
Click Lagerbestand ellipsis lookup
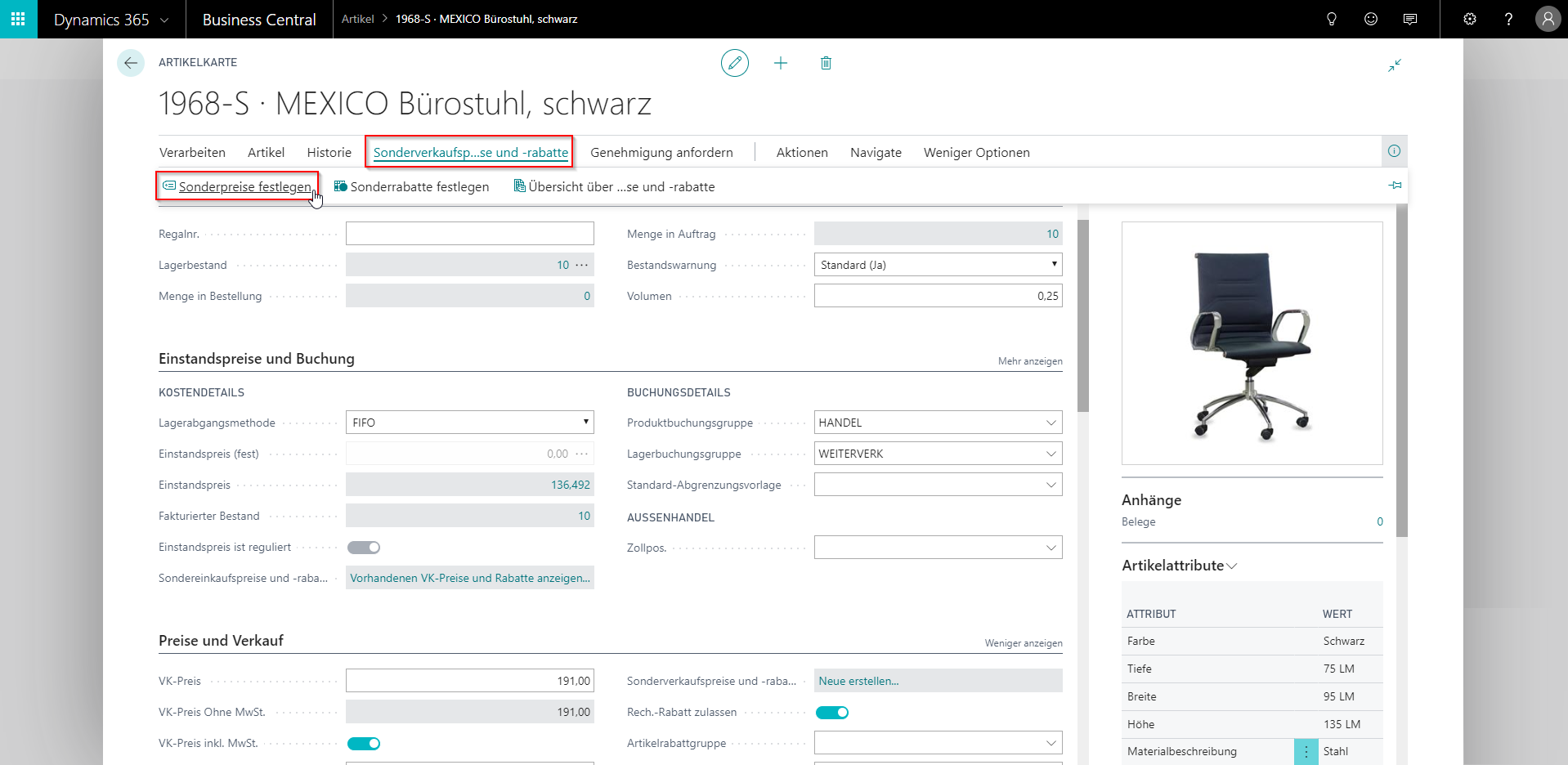[582, 265]
